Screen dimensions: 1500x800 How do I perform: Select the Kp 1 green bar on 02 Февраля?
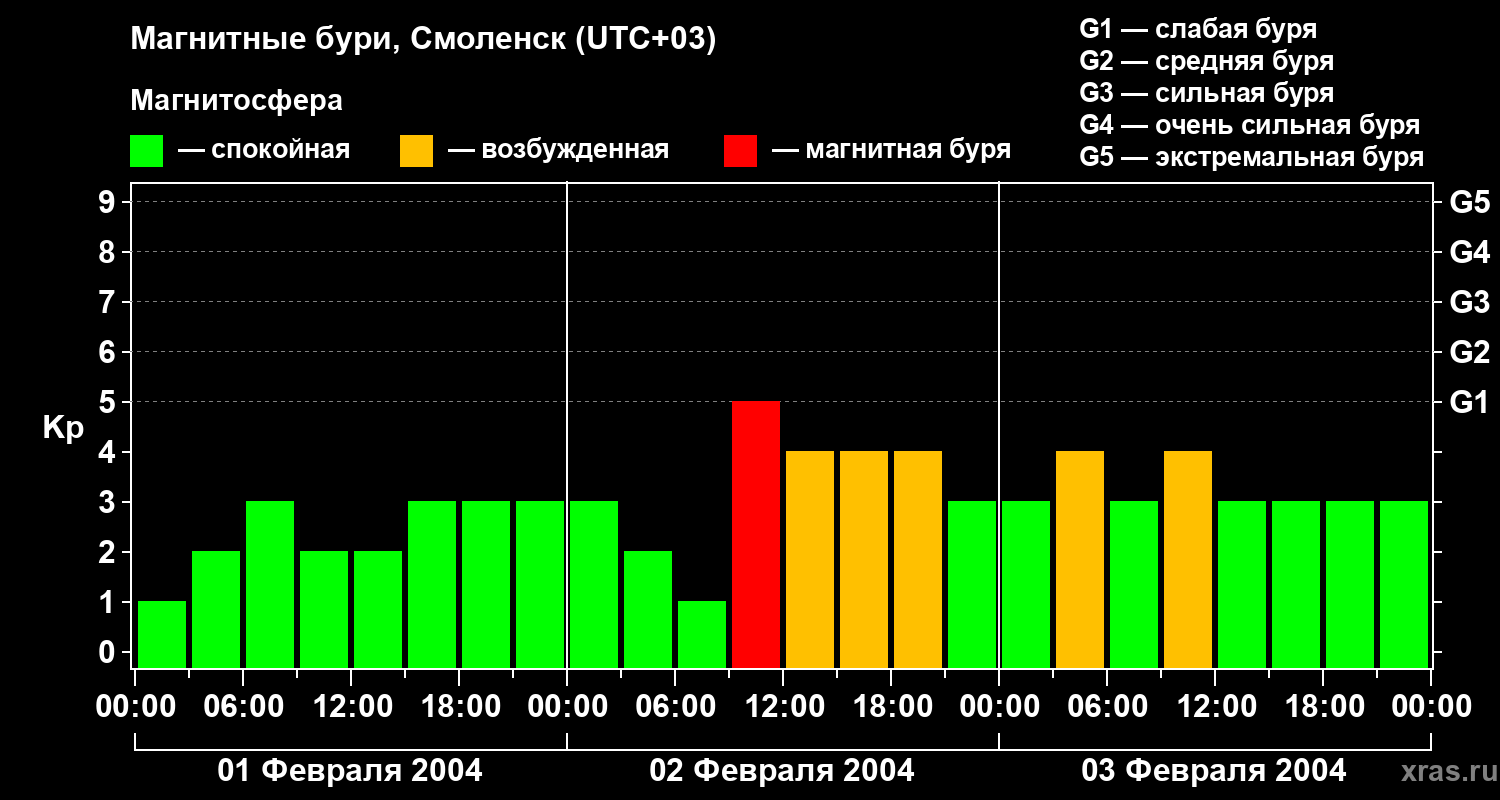(x=702, y=634)
